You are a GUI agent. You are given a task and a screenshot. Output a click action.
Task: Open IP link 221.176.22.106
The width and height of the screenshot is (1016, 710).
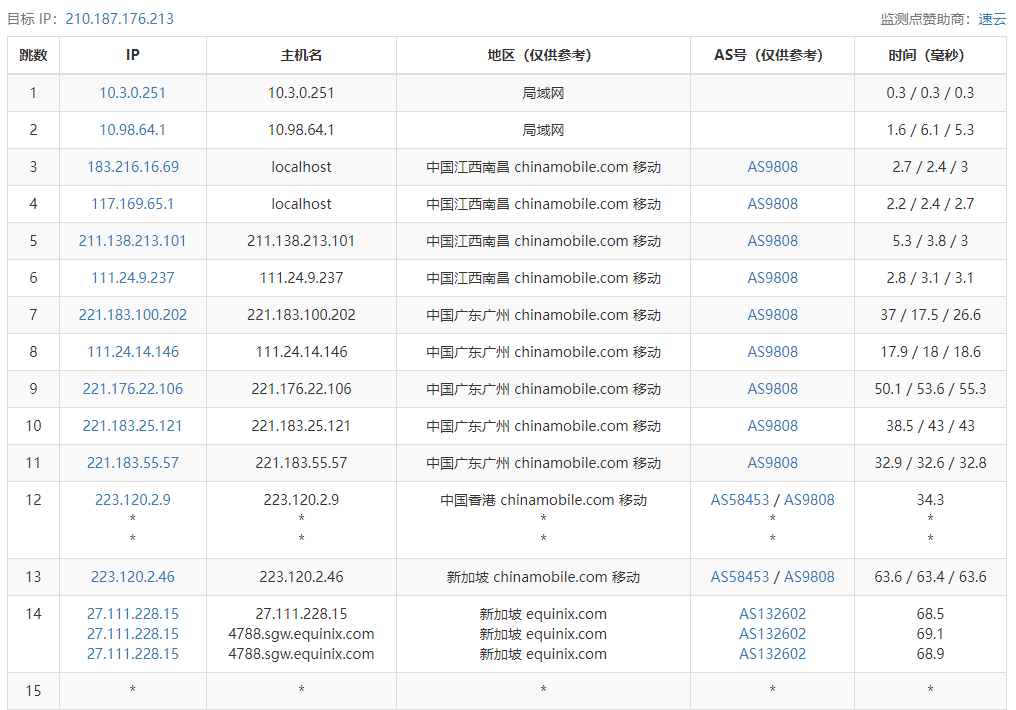133,388
